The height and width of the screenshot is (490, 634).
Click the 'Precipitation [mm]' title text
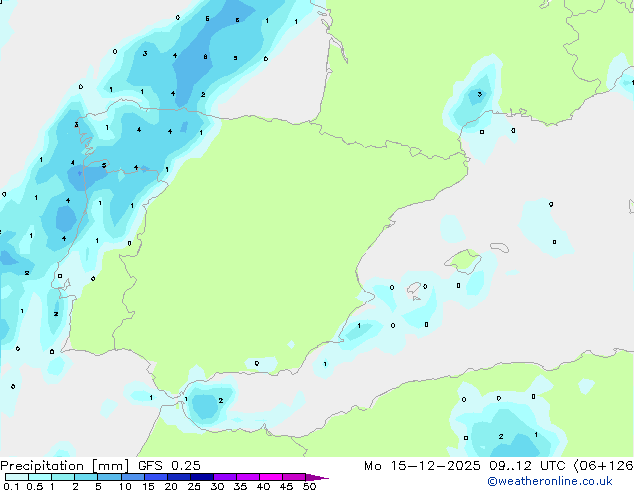tap(65, 466)
